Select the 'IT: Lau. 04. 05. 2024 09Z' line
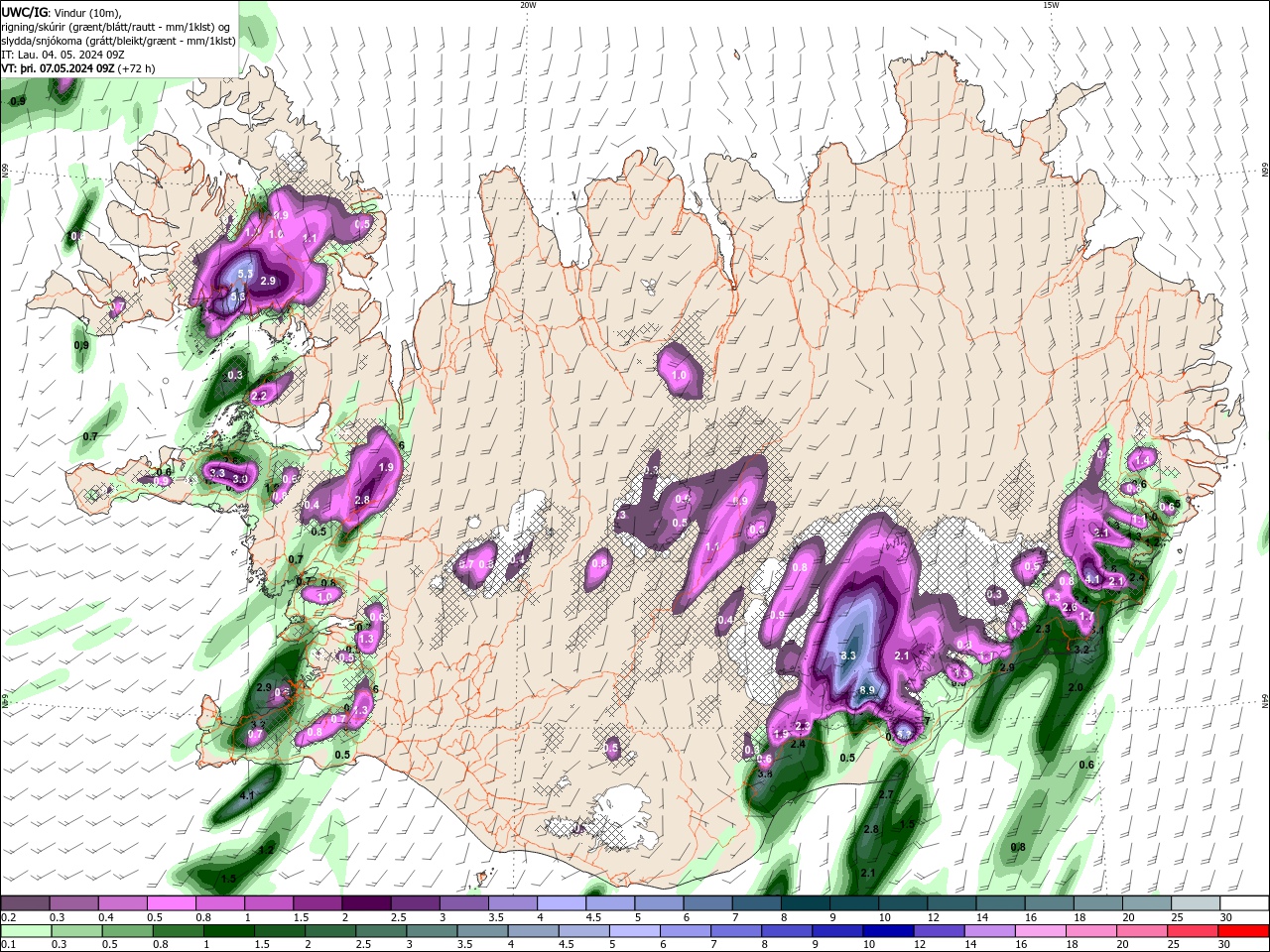This screenshot has height=952, width=1270. point(63,55)
